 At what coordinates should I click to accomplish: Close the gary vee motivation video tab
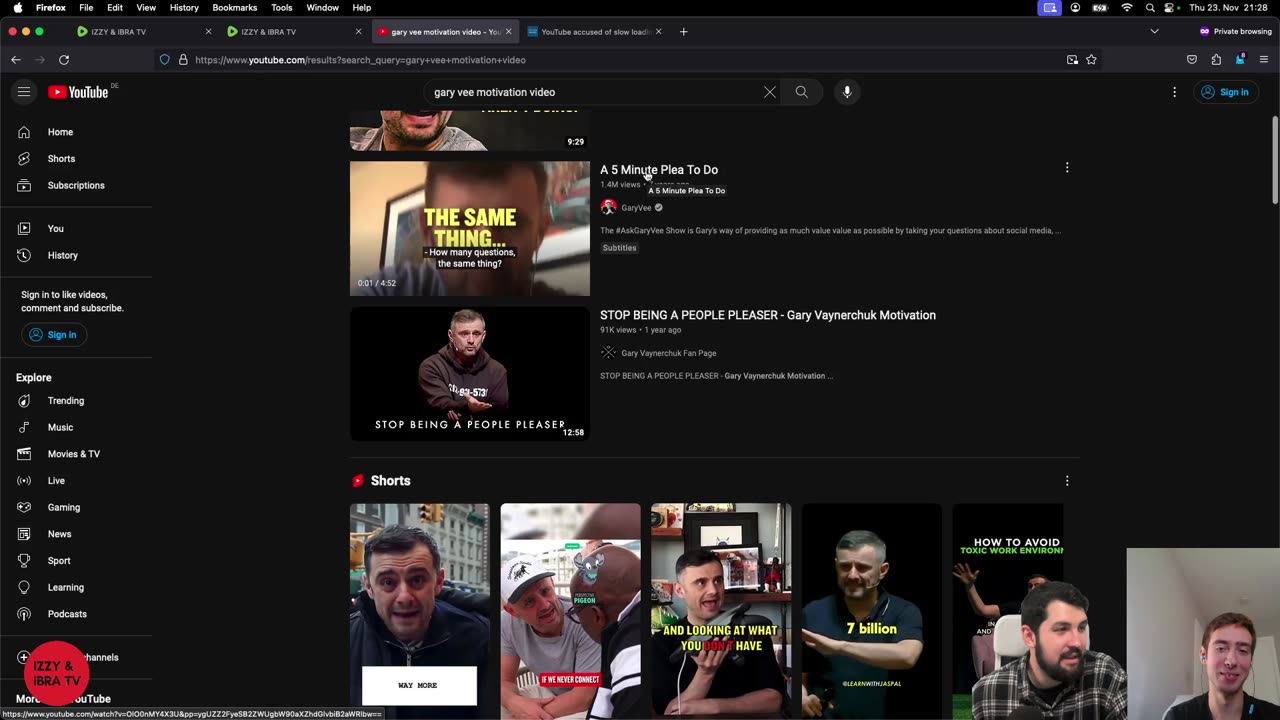(508, 32)
